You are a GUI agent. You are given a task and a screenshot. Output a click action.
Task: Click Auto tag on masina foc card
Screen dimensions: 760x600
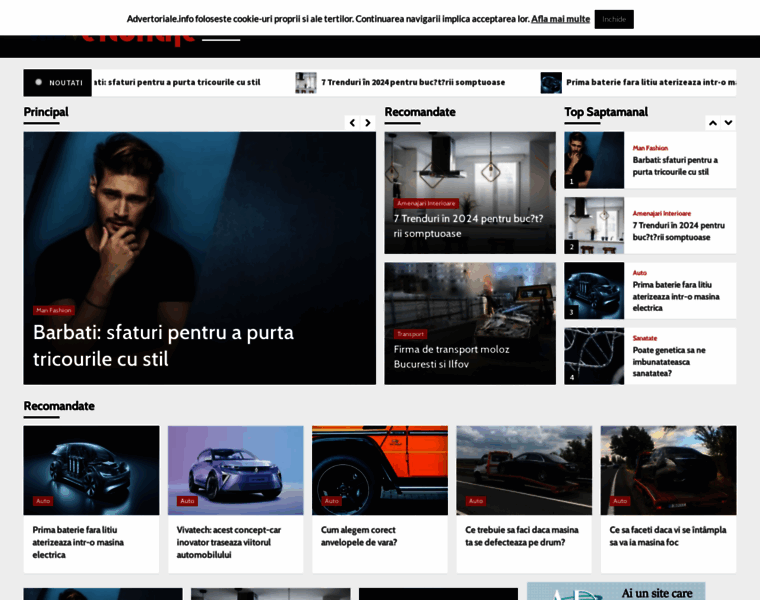[620, 501]
